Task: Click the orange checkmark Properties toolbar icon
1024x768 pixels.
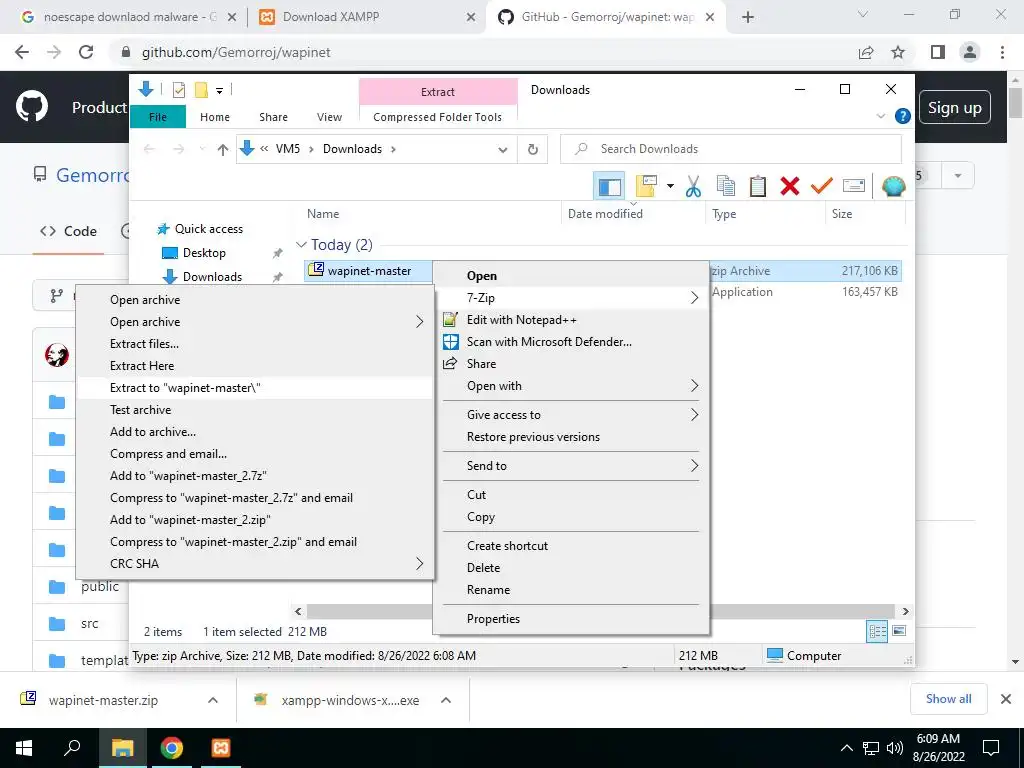Action: click(822, 186)
